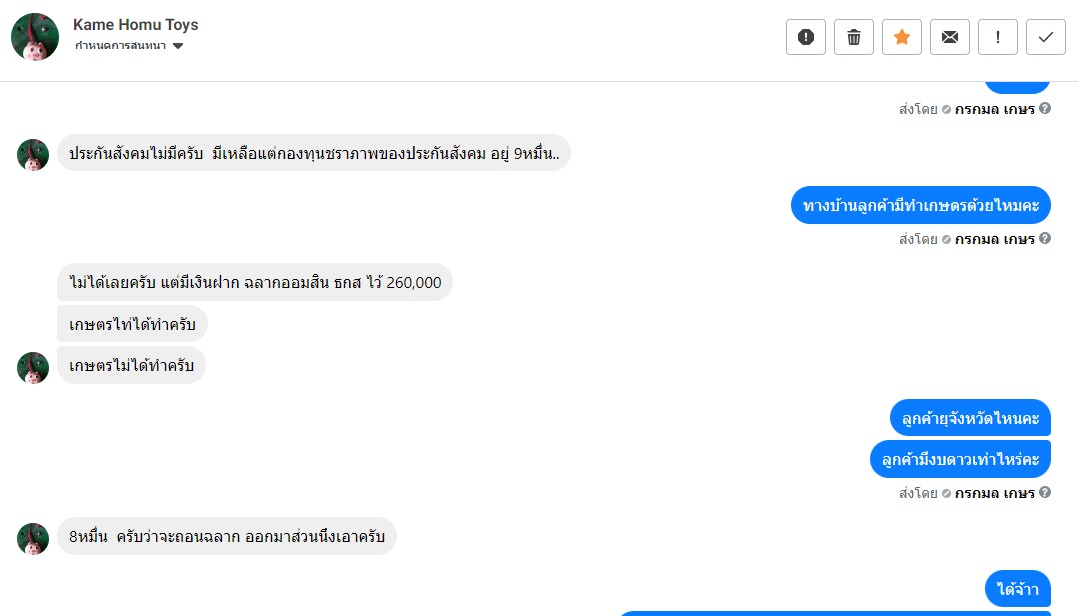The width and height of the screenshot is (1078, 616).
Task: Click customer avatar beside 8หมื่น message
Action: [x=33, y=539]
